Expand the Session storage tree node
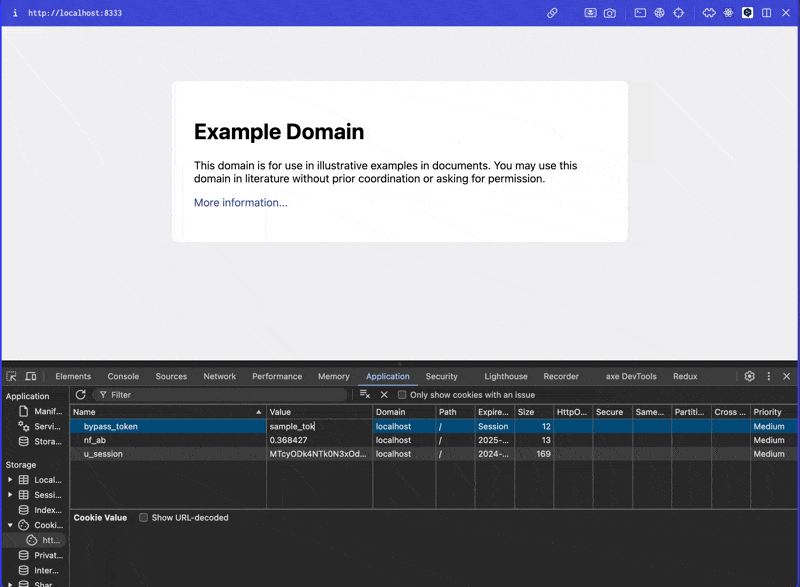The image size is (800, 587). pyautogui.click(x=10, y=495)
